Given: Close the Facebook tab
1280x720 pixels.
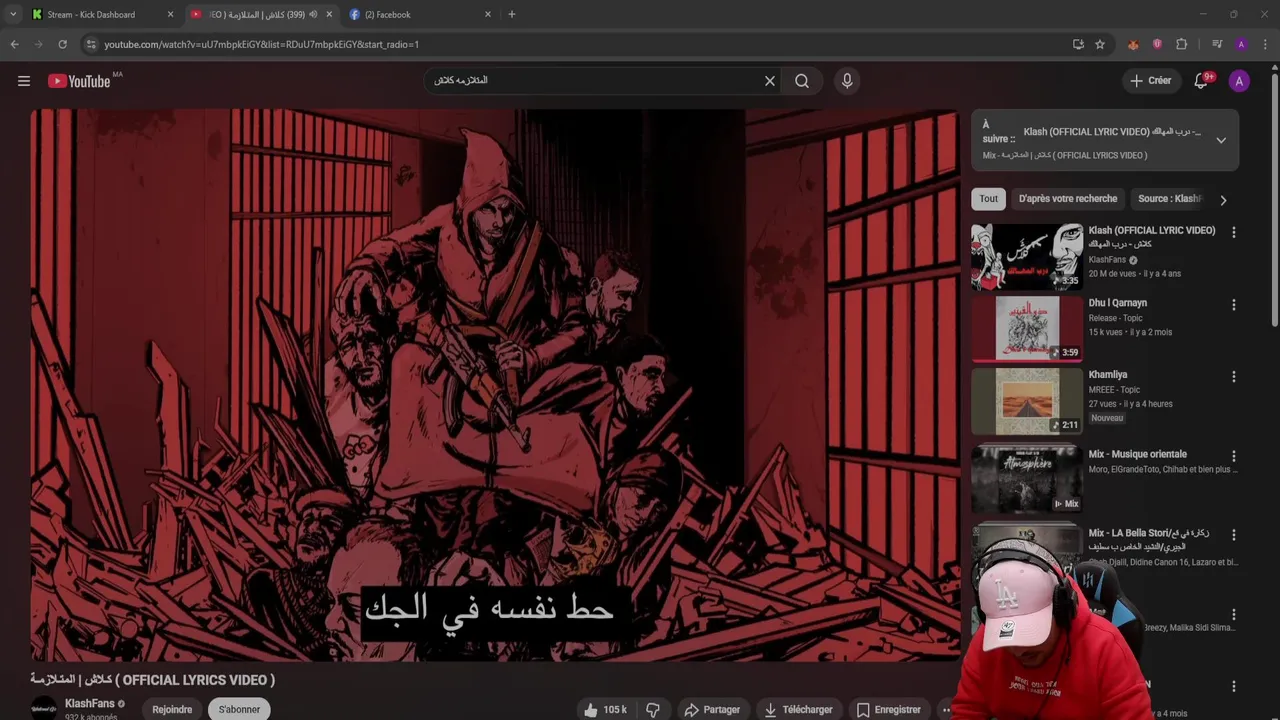Looking at the screenshot, I should (488, 14).
